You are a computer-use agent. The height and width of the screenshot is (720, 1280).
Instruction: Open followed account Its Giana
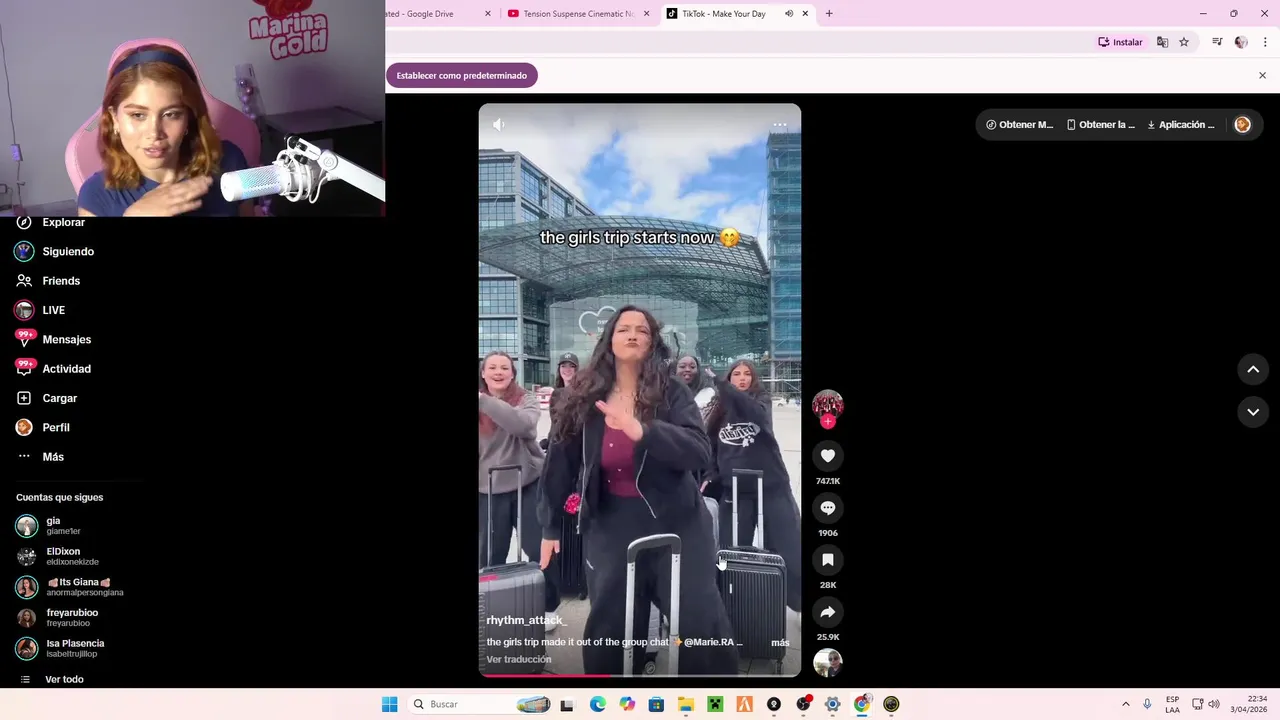70,587
